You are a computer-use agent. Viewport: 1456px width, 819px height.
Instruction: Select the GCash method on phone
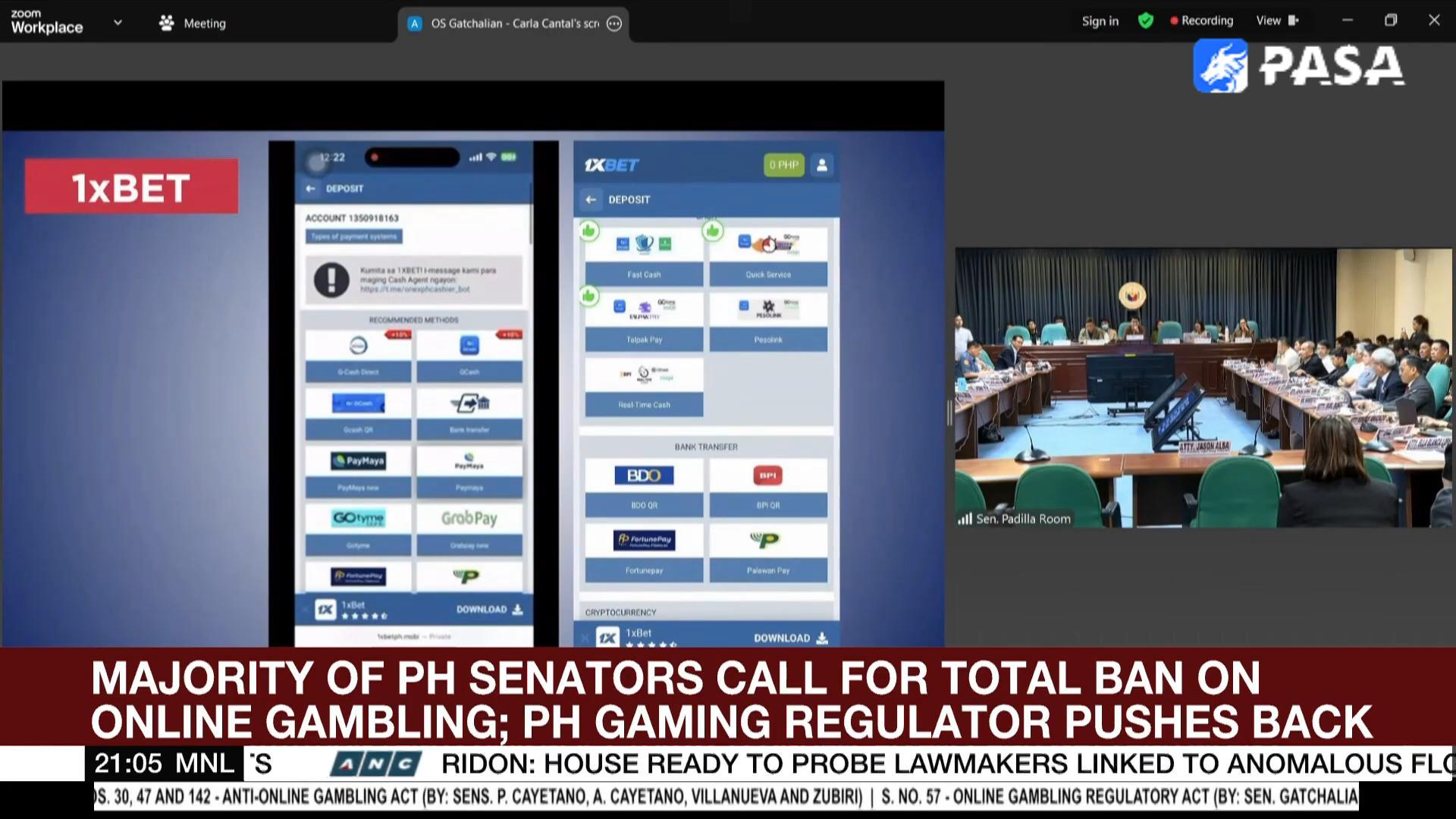[x=469, y=356]
